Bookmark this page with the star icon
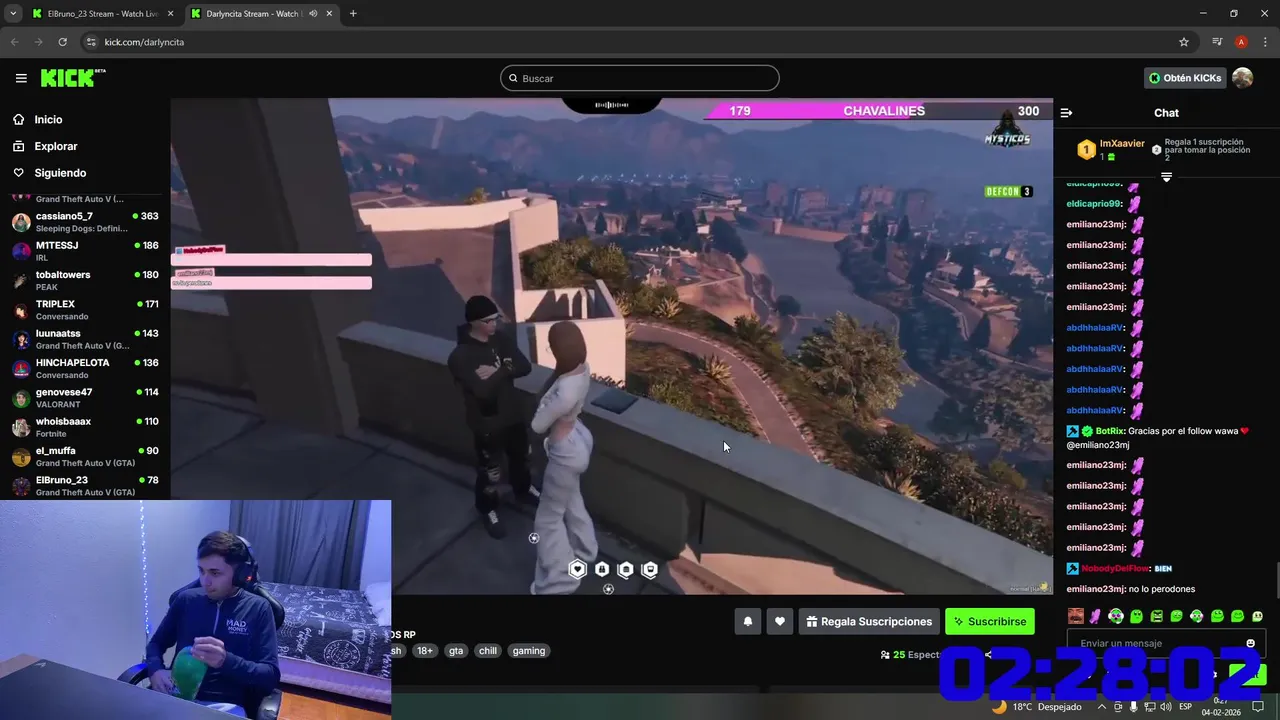Viewport: 1280px width, 720px height. point(1184,42)
